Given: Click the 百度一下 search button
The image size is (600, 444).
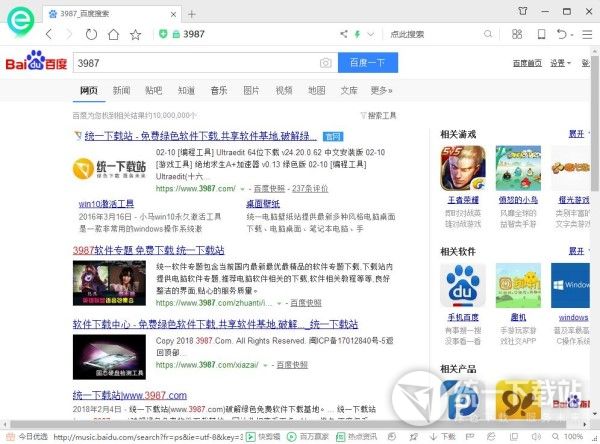Looking at the screenshot, I should coord(368,63).
